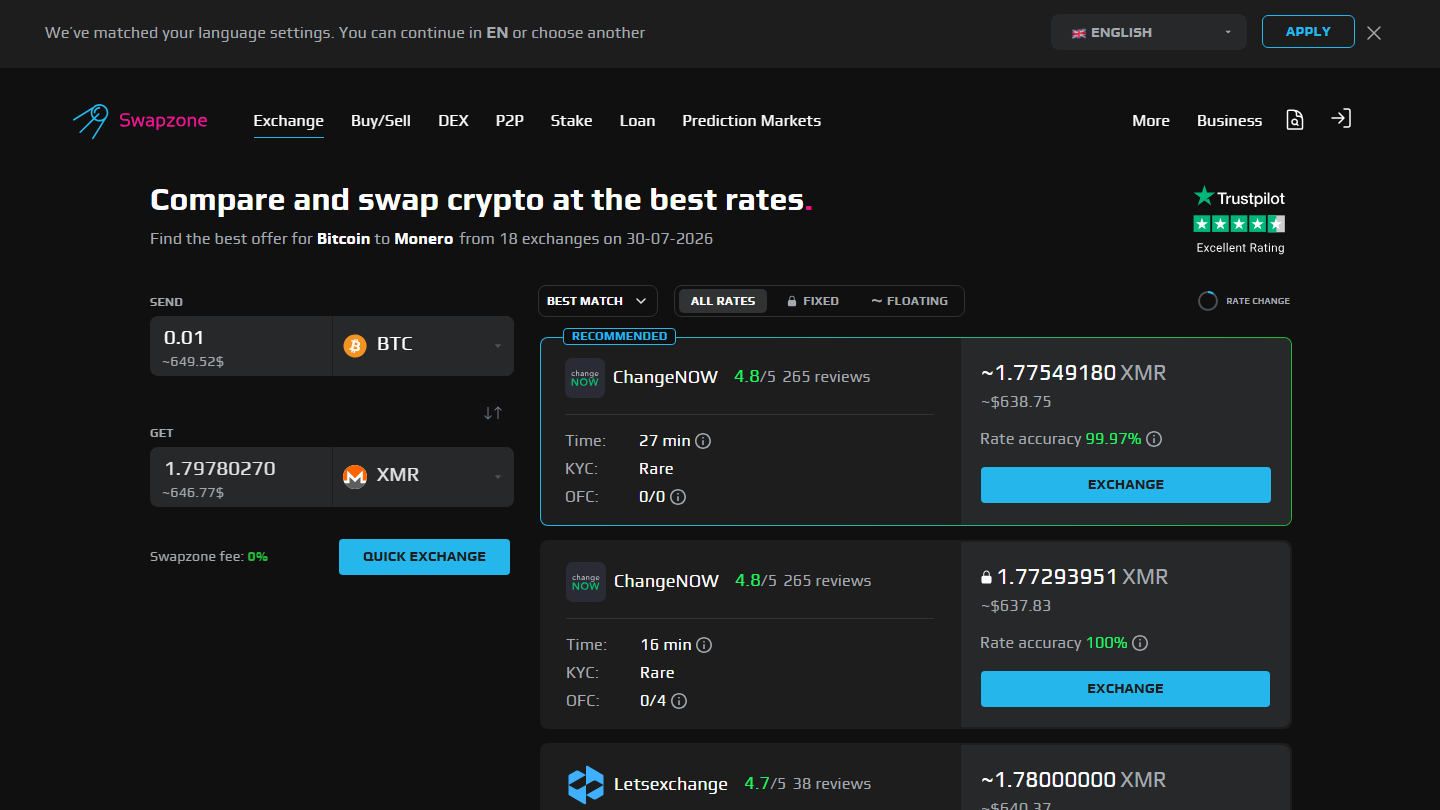Viewport: 1440px width, 810px height.
Task: Open the More menu
Action: [1151, 120]
